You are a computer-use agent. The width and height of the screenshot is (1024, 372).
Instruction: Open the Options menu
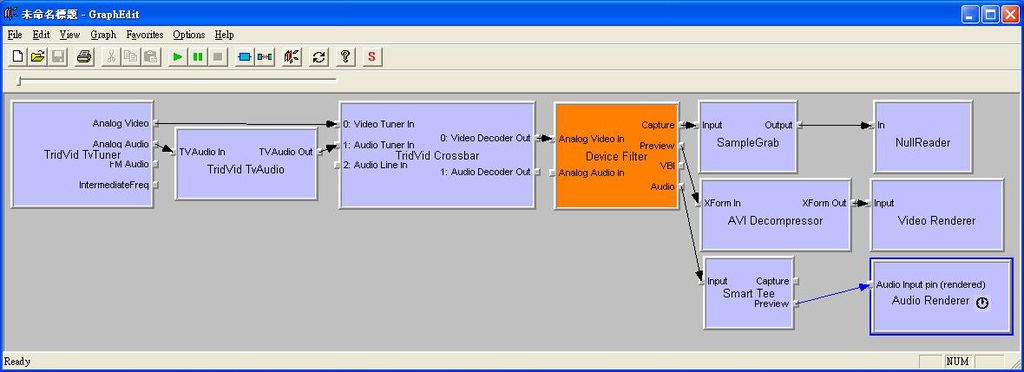(189, 35)
